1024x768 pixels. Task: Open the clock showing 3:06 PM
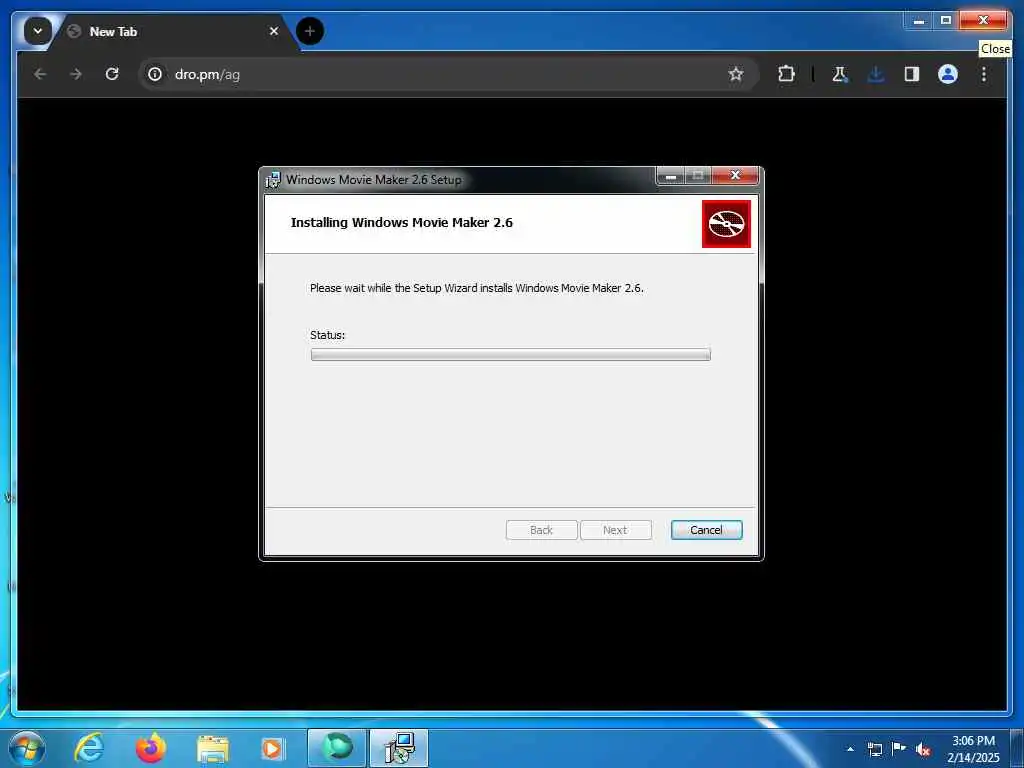(973, 749)
